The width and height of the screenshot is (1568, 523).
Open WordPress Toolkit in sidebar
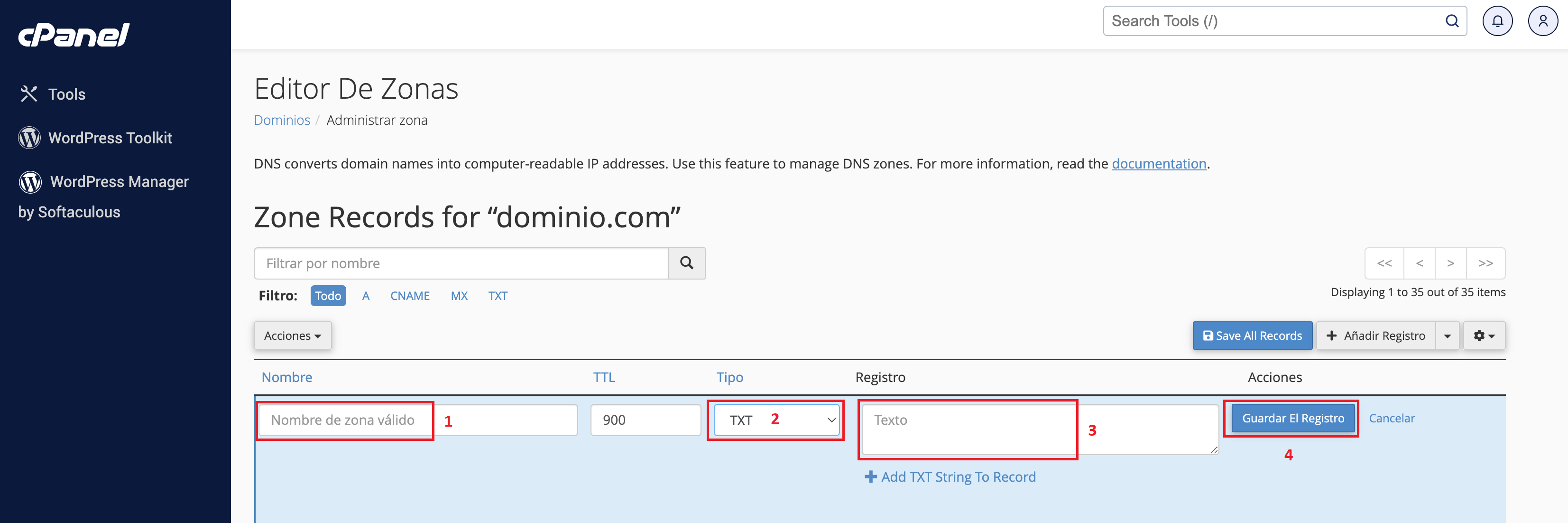coord(95,138)
